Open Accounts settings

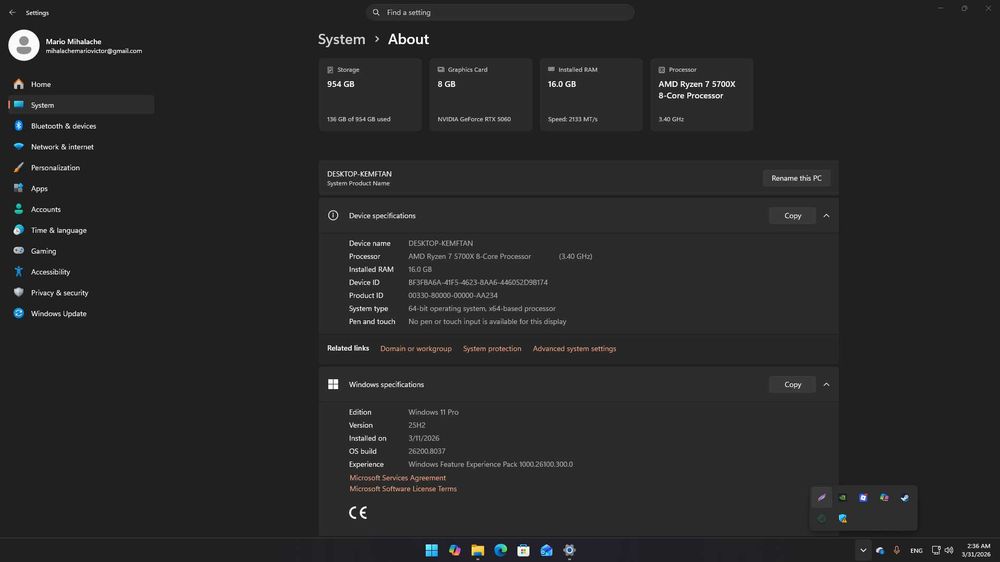pyautogui.click(x=81, y=209)
